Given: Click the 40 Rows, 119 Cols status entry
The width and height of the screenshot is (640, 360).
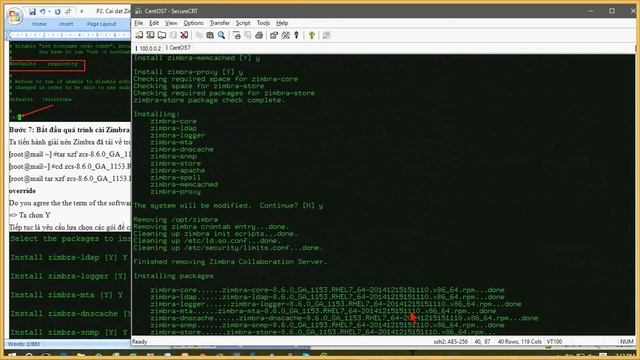Looking at the screenshot, I should [519, 342].
